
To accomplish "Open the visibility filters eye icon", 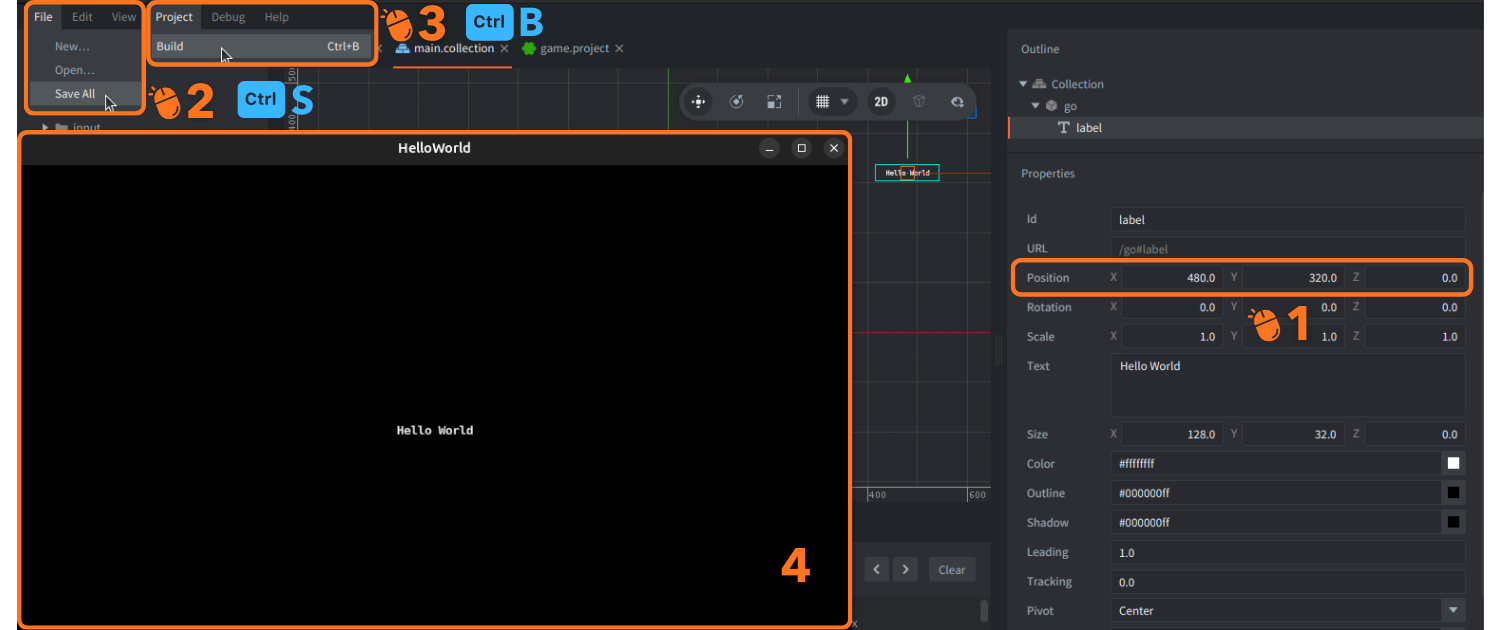I will [x=957, y=102].
